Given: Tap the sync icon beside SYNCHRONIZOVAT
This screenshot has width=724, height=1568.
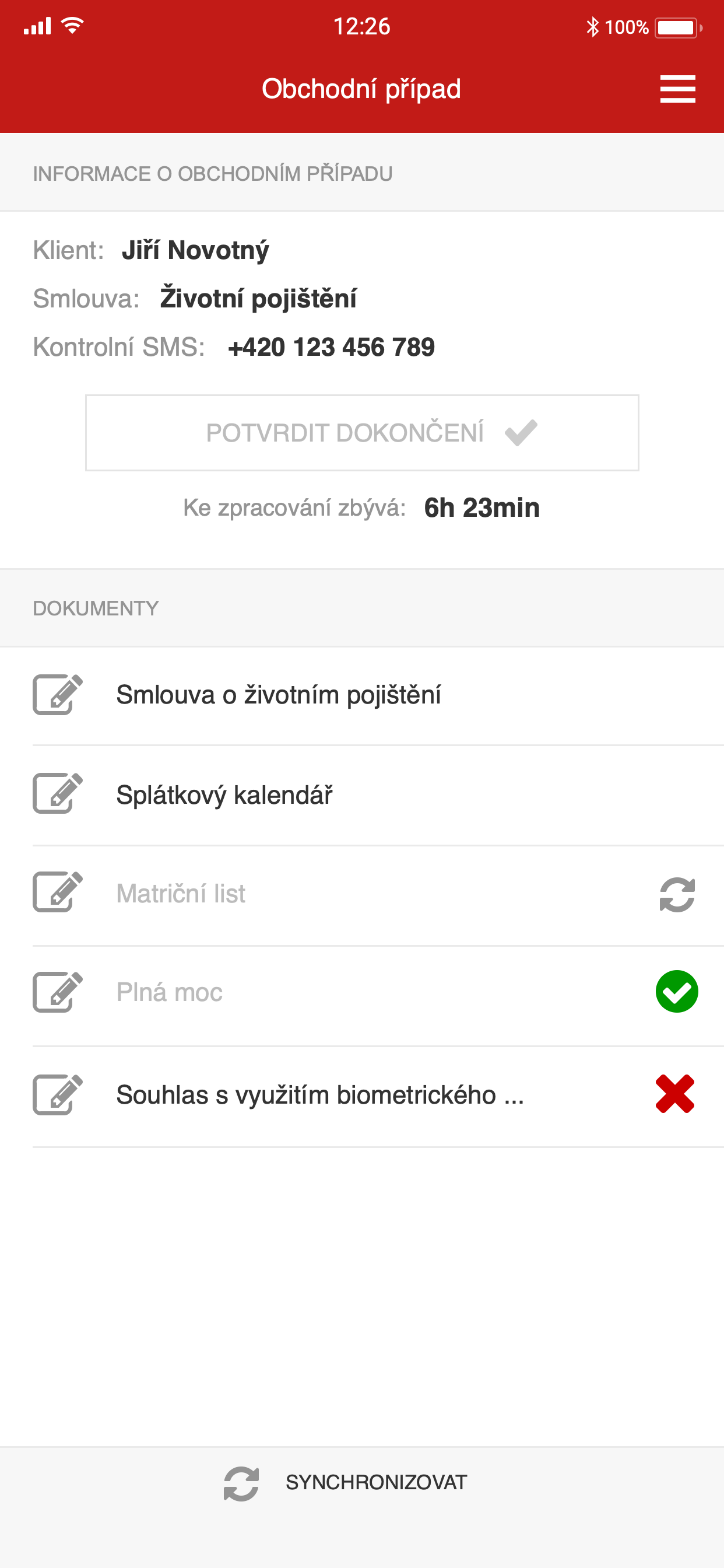Looking at the screenshot, I should 241,1482.
